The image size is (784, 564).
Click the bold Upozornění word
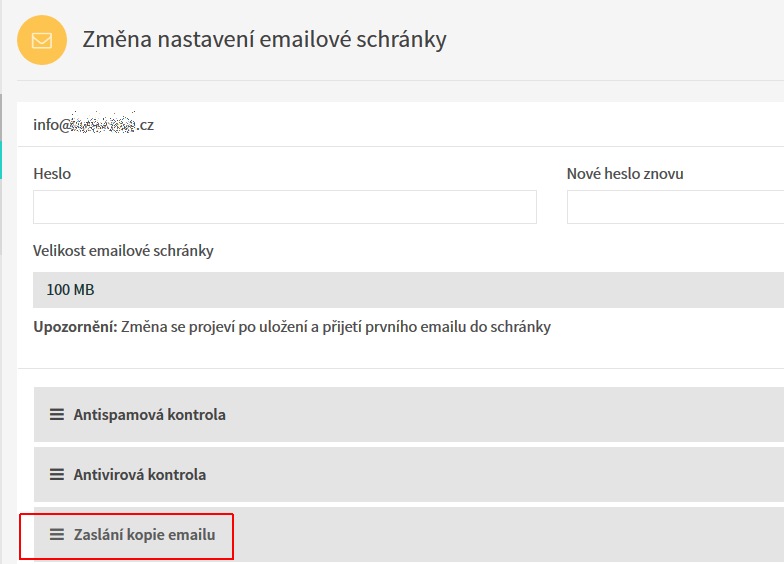click(75, 327)
